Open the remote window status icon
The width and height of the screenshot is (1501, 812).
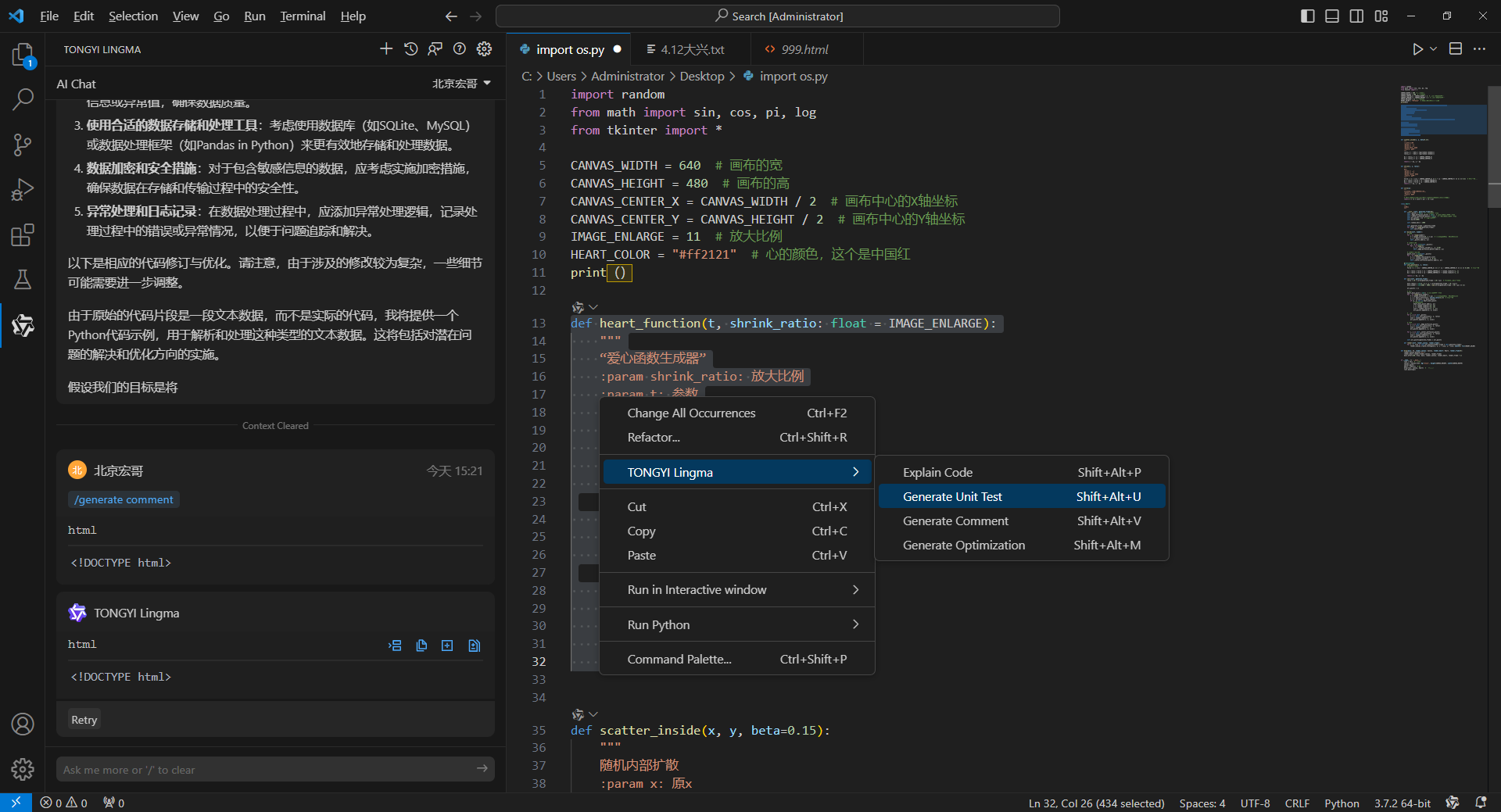16,803
